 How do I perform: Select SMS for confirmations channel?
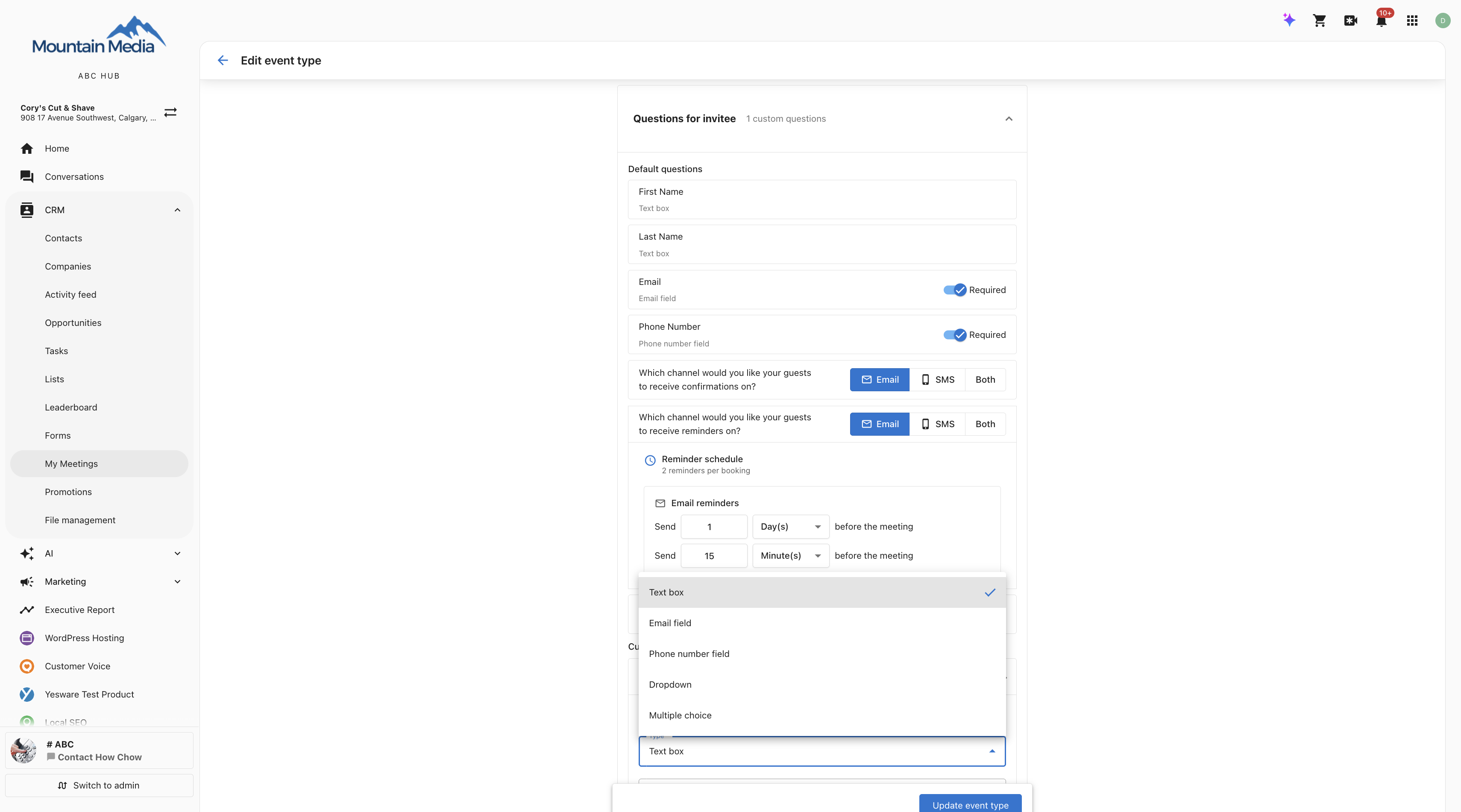coord(938,380)
